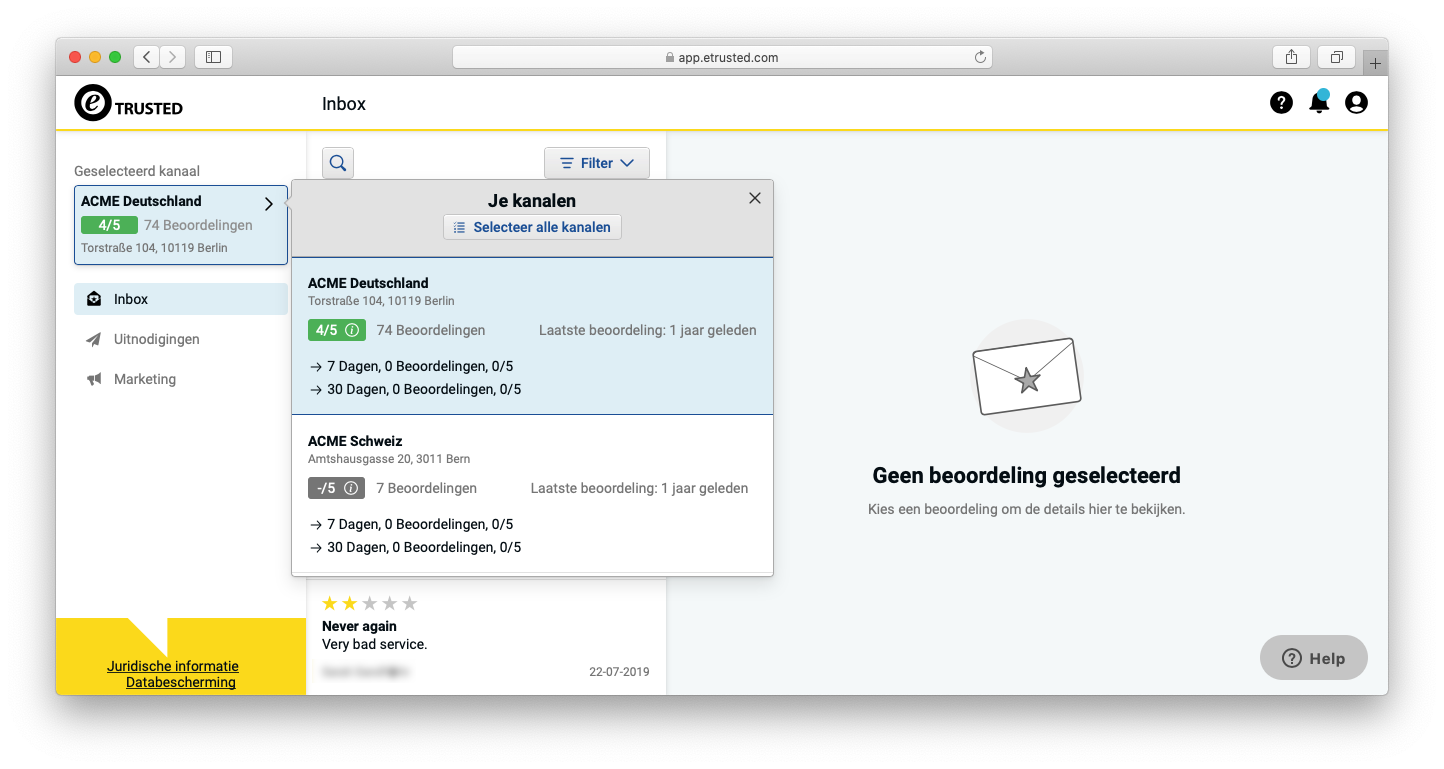Open the user account icon

tap(1356, 102)
